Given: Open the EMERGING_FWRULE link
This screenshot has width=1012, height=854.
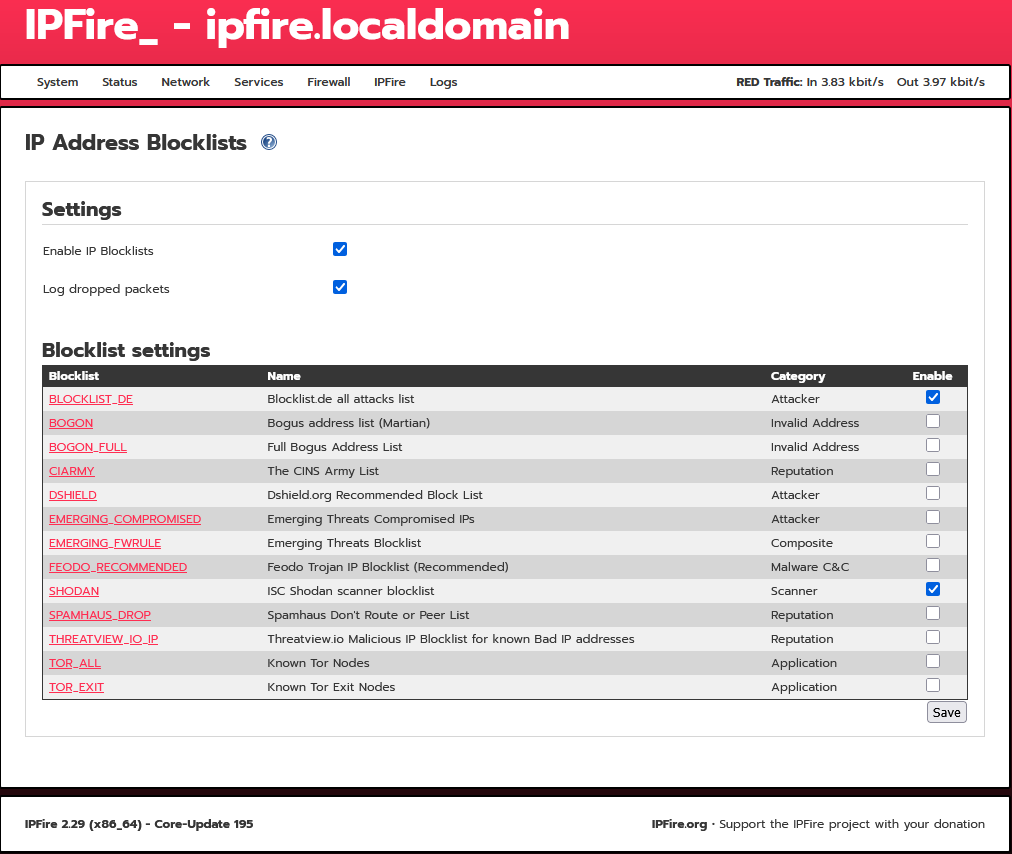Looking at the screenshot, I should coord(105,543).
